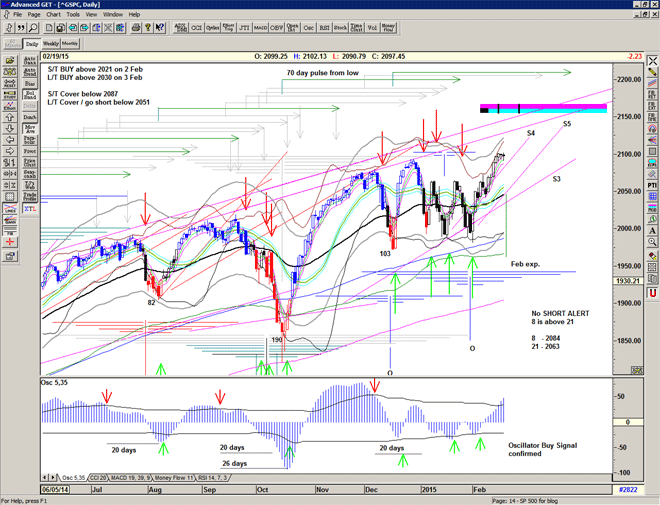Viewport: 660px width, 505px height.
Task: Switch to the Monthly timeframe
Action: [71, 44]
